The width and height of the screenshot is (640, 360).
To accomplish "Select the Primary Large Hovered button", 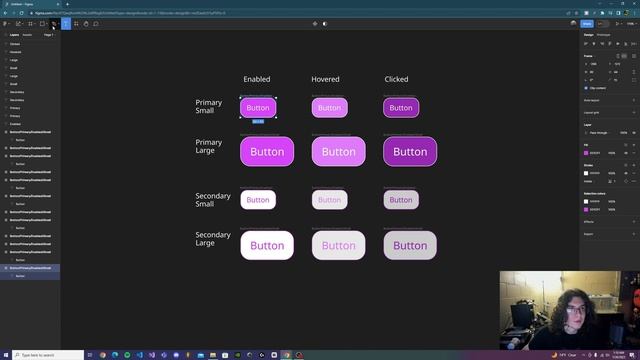I will coord(338,151).
